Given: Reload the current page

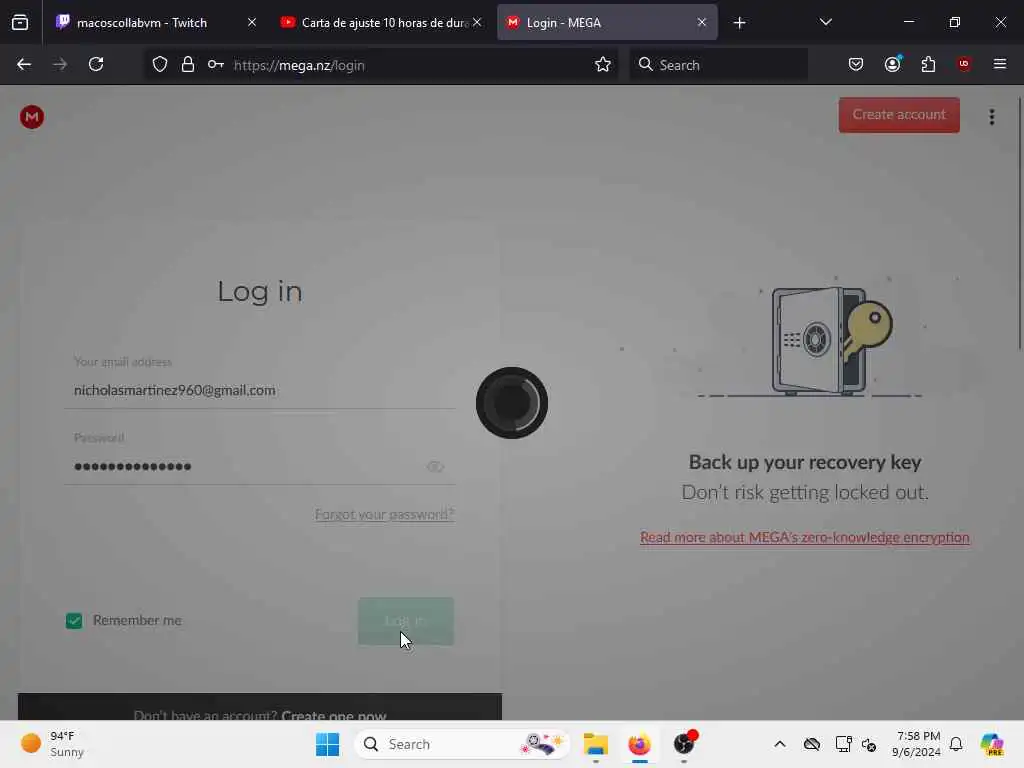Looking at the screenshot, I should pyautogui.click(x=96, y=65).
